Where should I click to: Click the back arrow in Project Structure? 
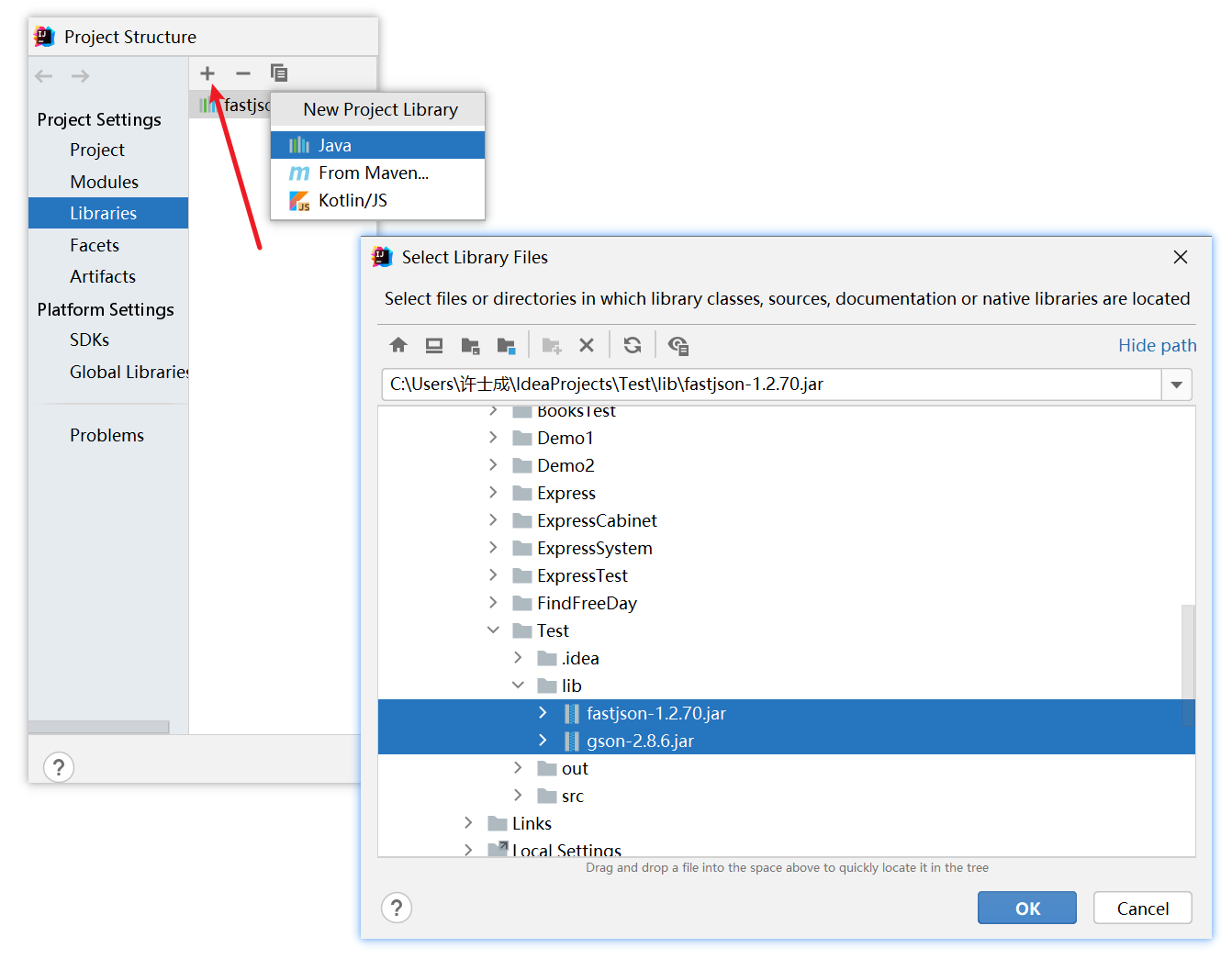(x=44, y=76)
